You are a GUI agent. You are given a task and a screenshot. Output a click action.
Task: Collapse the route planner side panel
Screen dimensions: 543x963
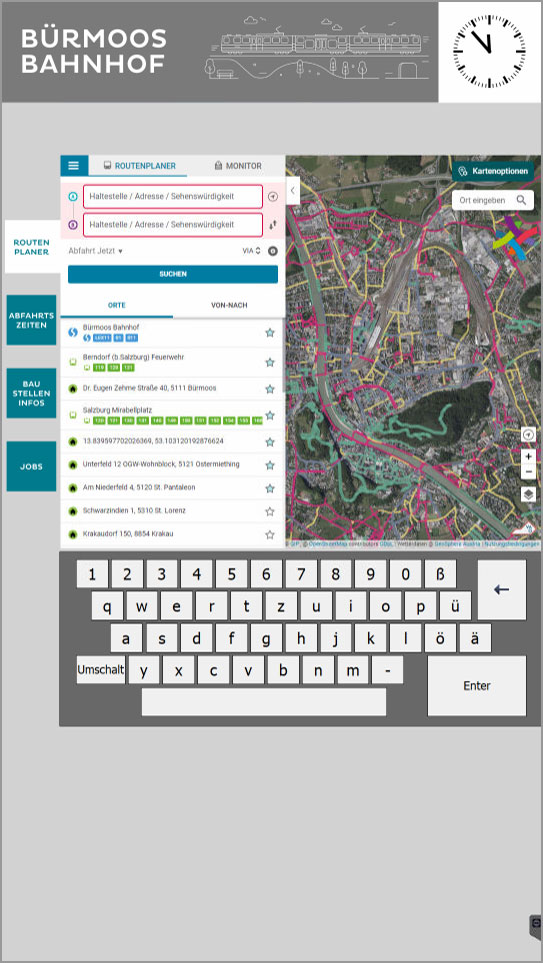[292, 190]
